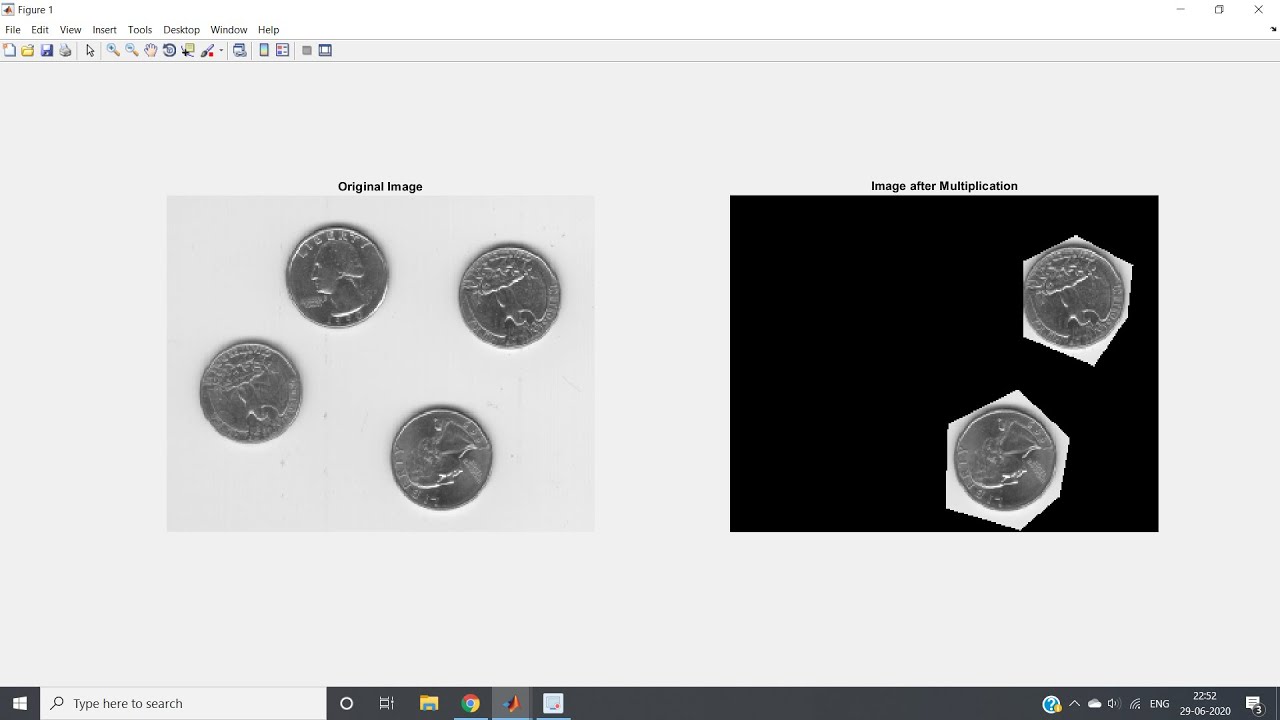Open the Window menu
1280x720 pixels.
click(x=229, y=30)
